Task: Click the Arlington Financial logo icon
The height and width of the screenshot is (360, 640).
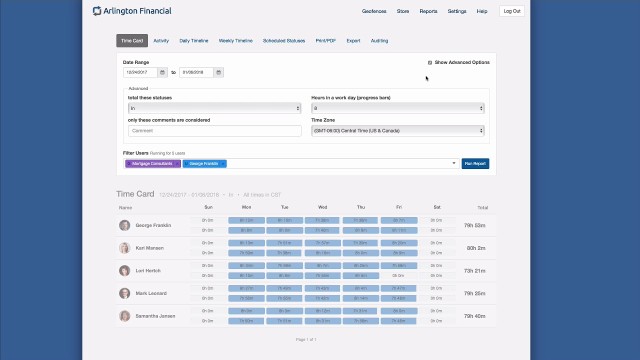Action: click(x=97, y=11)
